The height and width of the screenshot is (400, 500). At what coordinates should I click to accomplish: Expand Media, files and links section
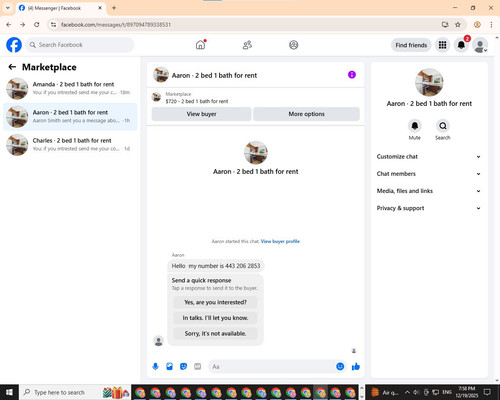[x=429, y=191]
